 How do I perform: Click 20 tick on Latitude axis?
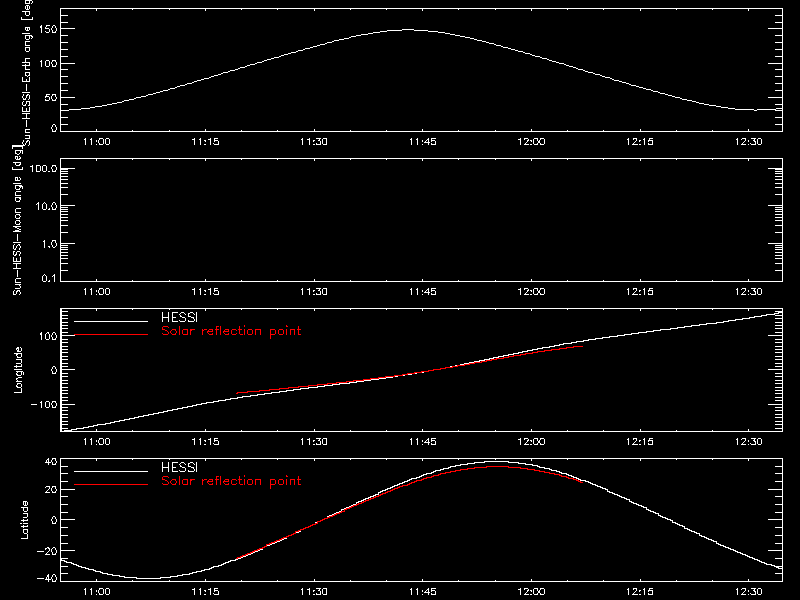(51, 490)
